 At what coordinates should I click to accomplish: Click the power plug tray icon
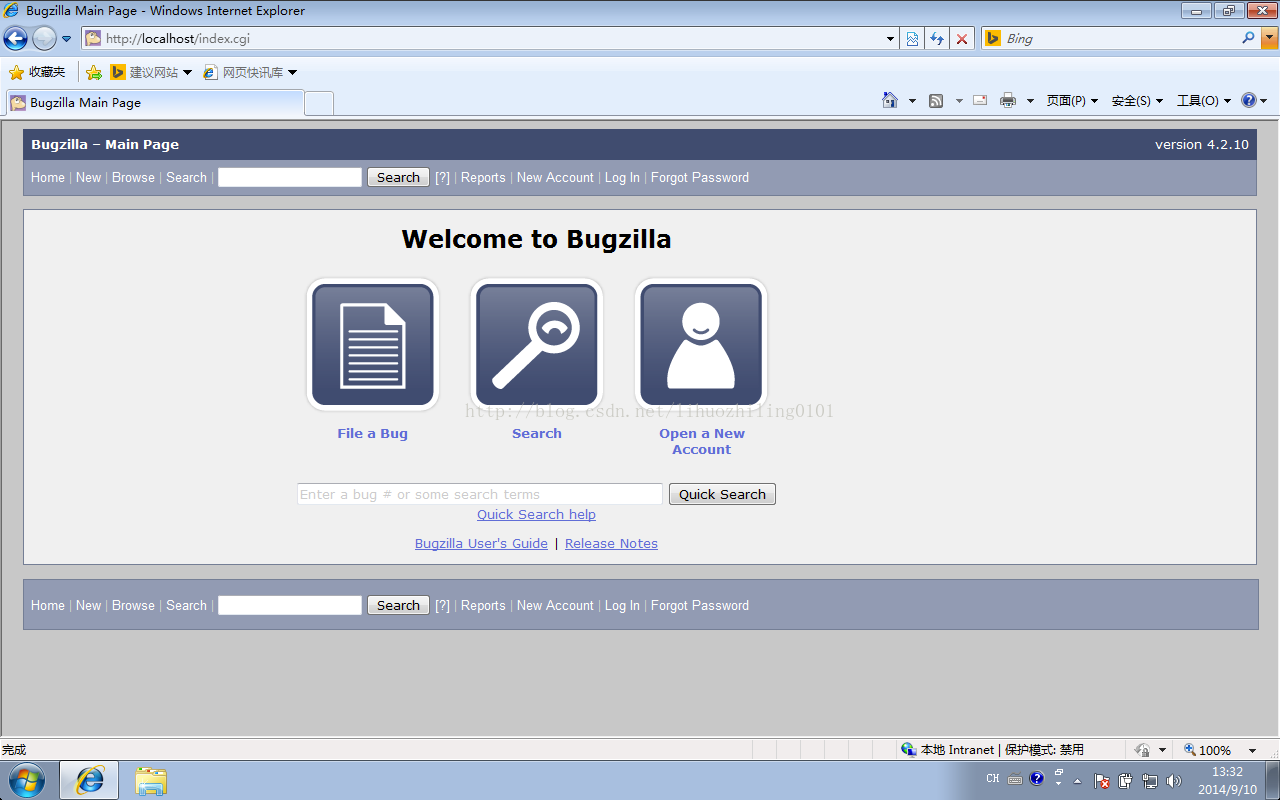tap(1125, 781)
